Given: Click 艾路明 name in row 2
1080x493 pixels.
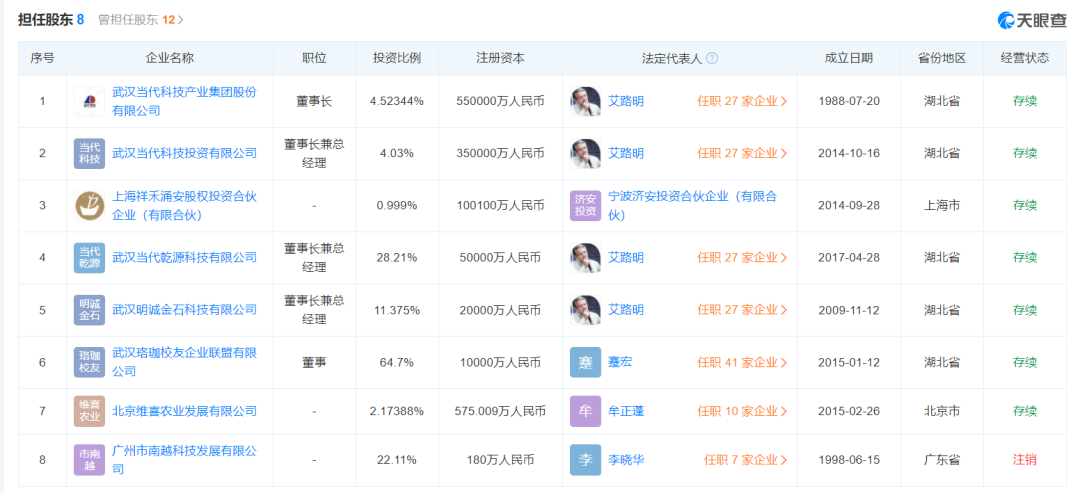Looking at the screenshot, I should (x=626, y=154).
